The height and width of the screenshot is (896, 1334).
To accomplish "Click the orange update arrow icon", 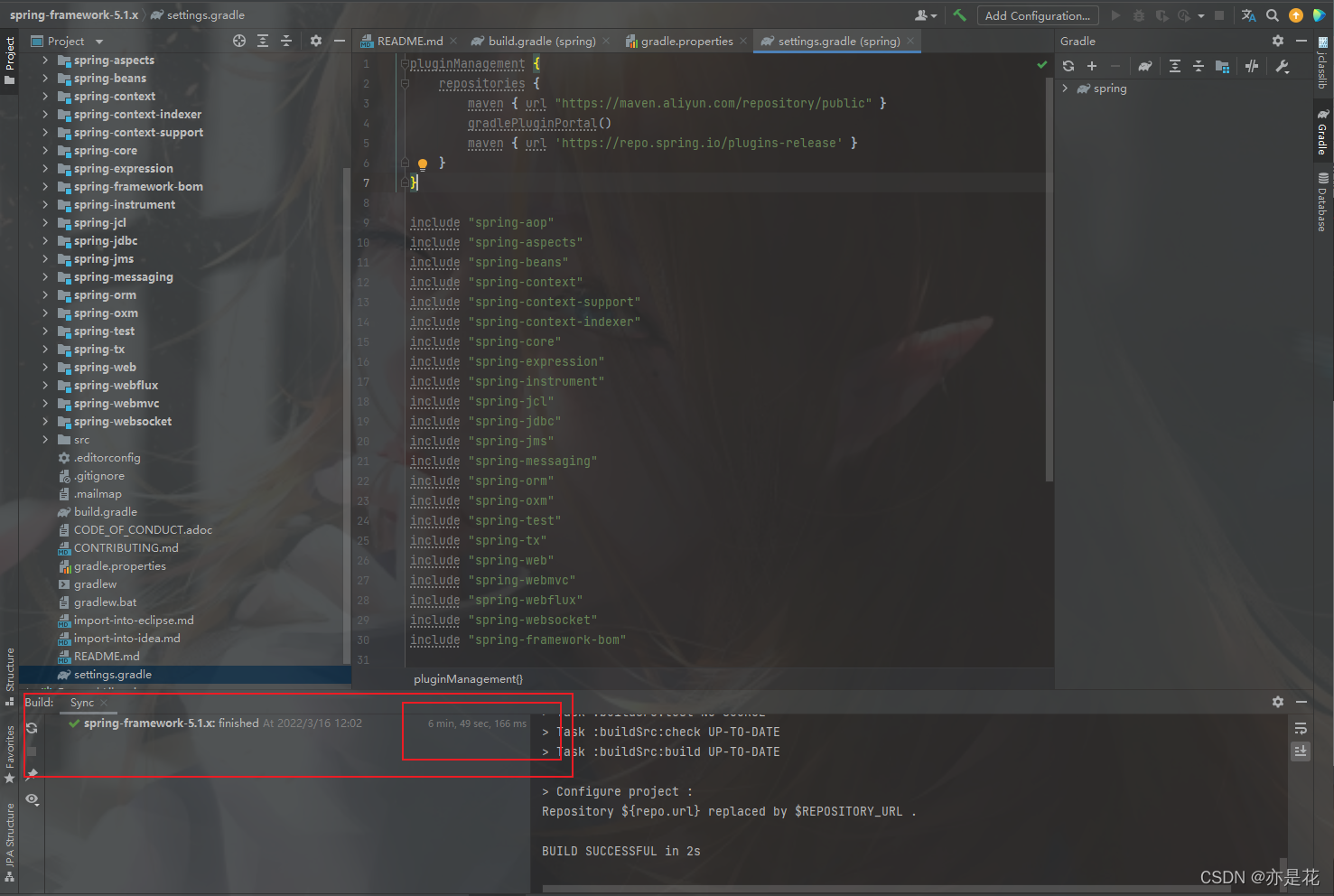I will click(x=1296, y=15).
